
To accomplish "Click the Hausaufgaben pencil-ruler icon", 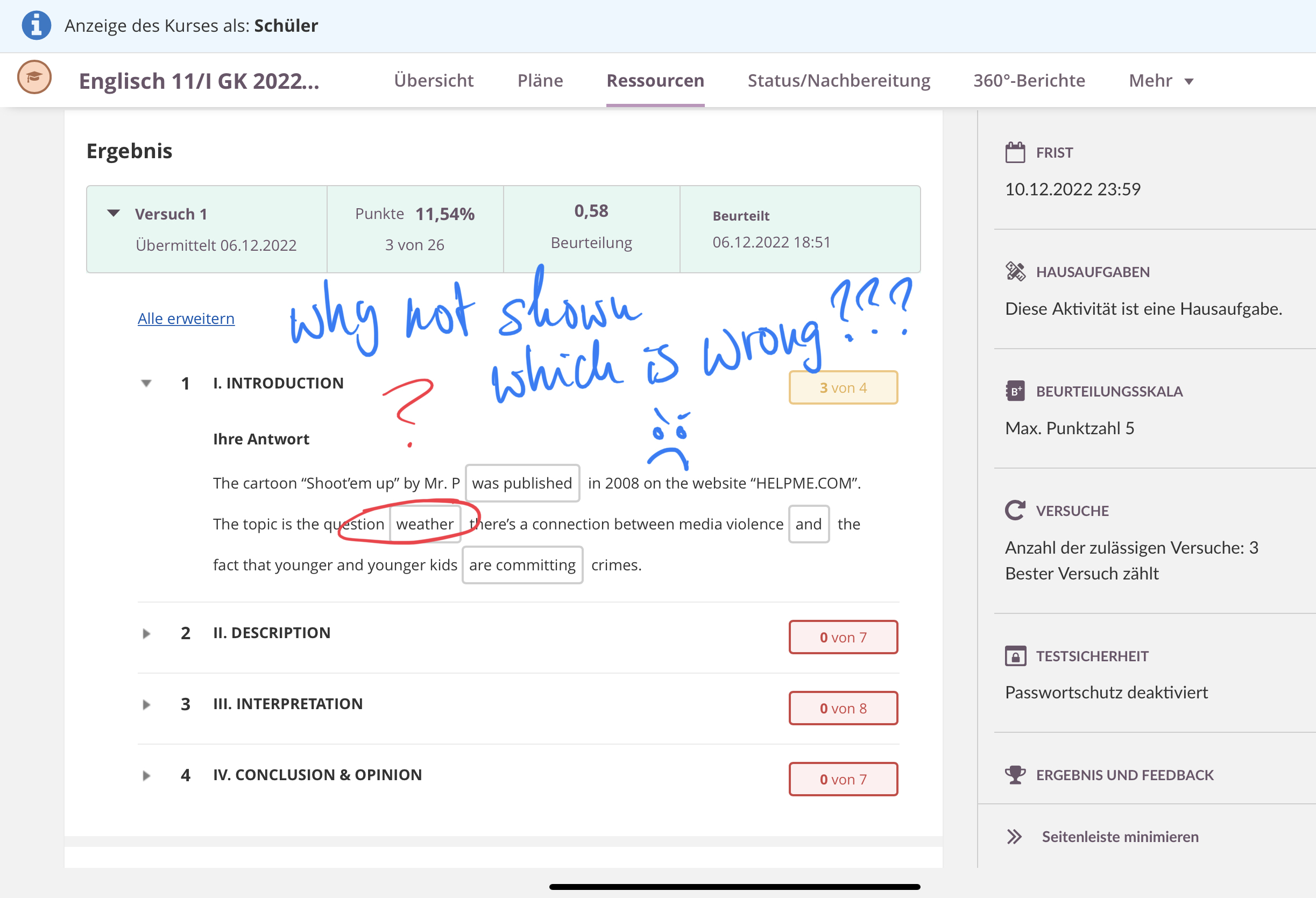I will 1015,272.
